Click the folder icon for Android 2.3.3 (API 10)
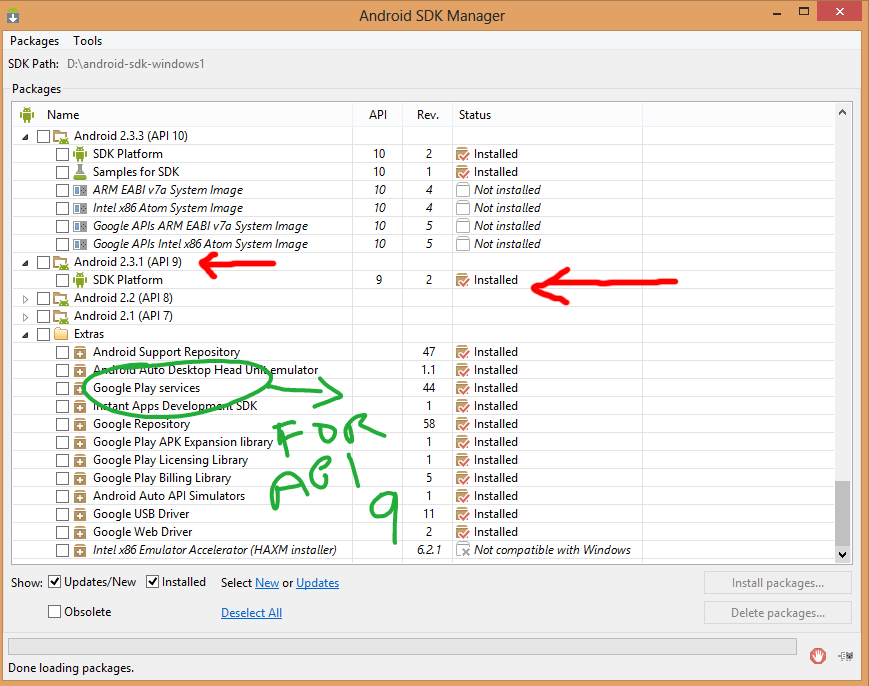869x686 pixels. click(x=60, y=136)
